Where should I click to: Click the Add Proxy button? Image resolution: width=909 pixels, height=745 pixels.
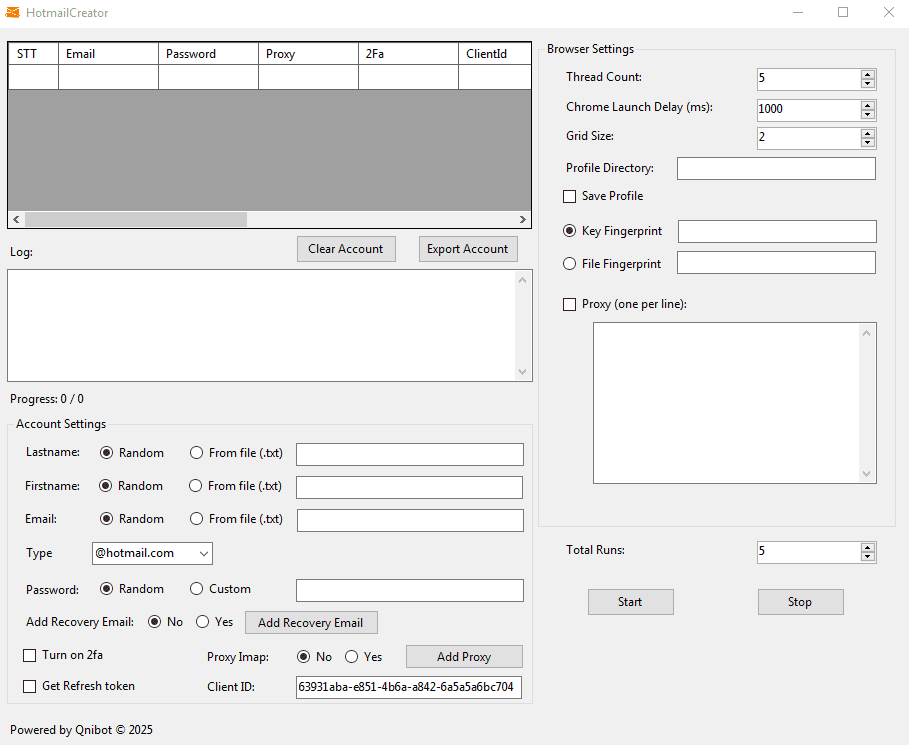pos(464,657)
